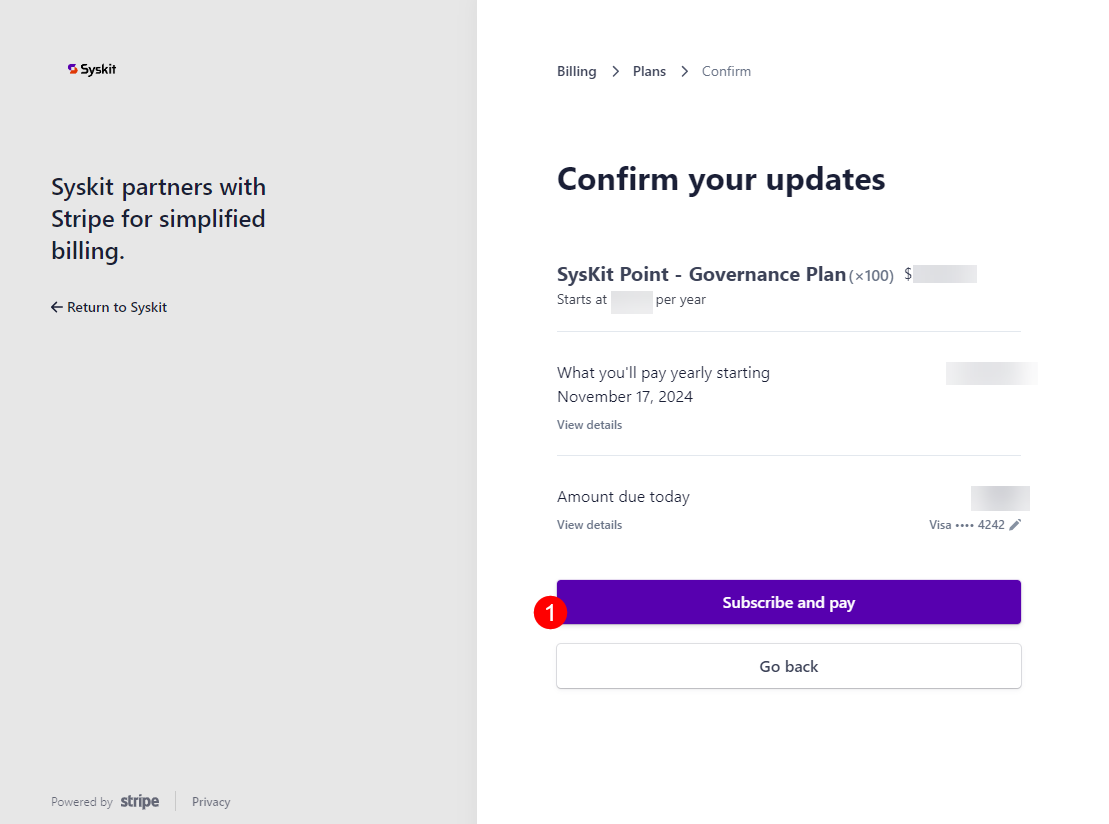Select the Confirm breadcrumb item
The width and height of the screenshot is (1109, 824).
pyautogui.click(x=726, y=71)
